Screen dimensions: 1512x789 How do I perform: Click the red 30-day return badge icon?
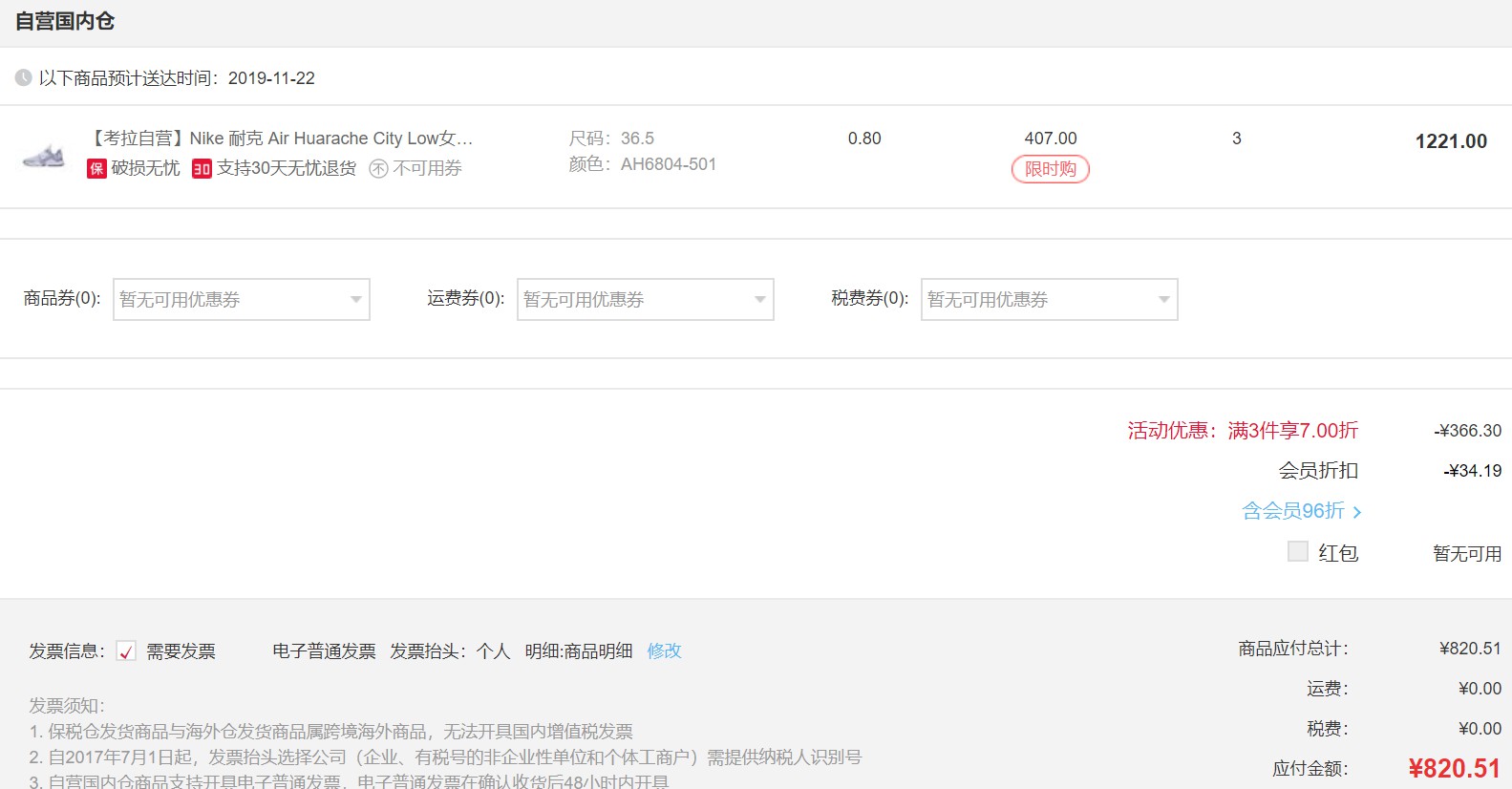point(202,169)
